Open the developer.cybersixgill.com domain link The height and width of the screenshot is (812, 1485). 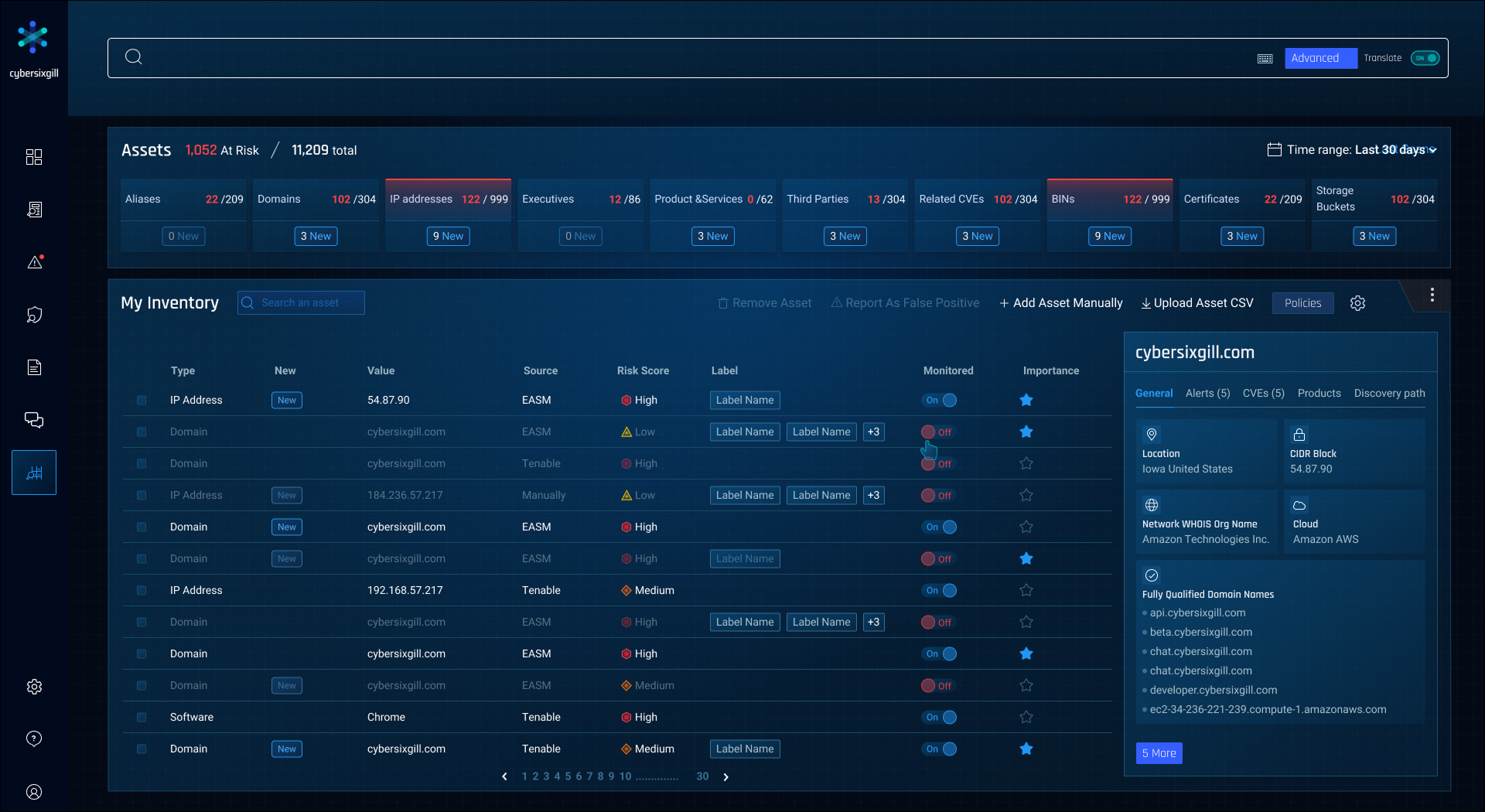coord(1213,690)
